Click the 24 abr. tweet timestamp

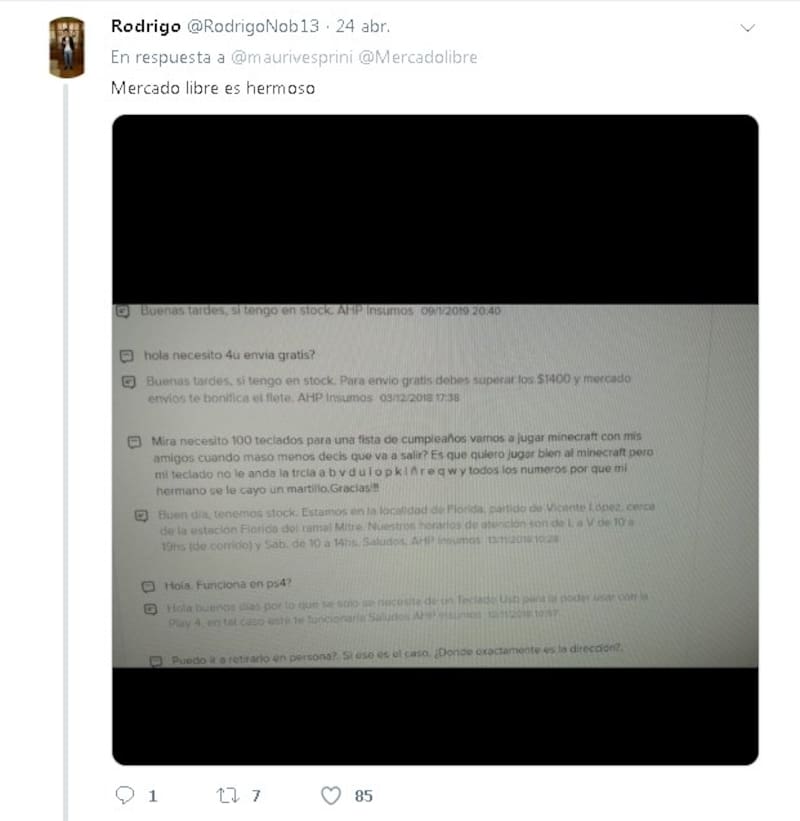[x=363, y=26]
